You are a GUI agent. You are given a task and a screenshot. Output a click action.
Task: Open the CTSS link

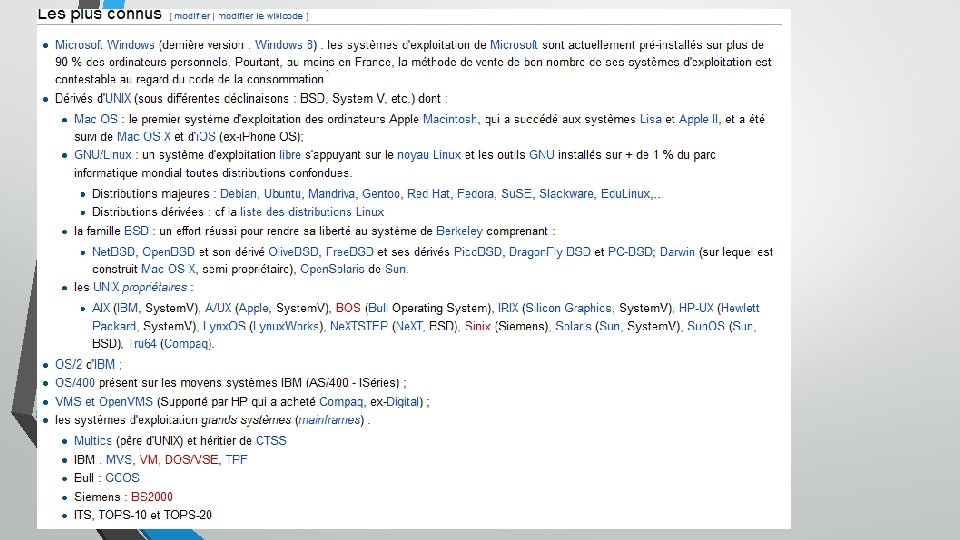(271, 441)
